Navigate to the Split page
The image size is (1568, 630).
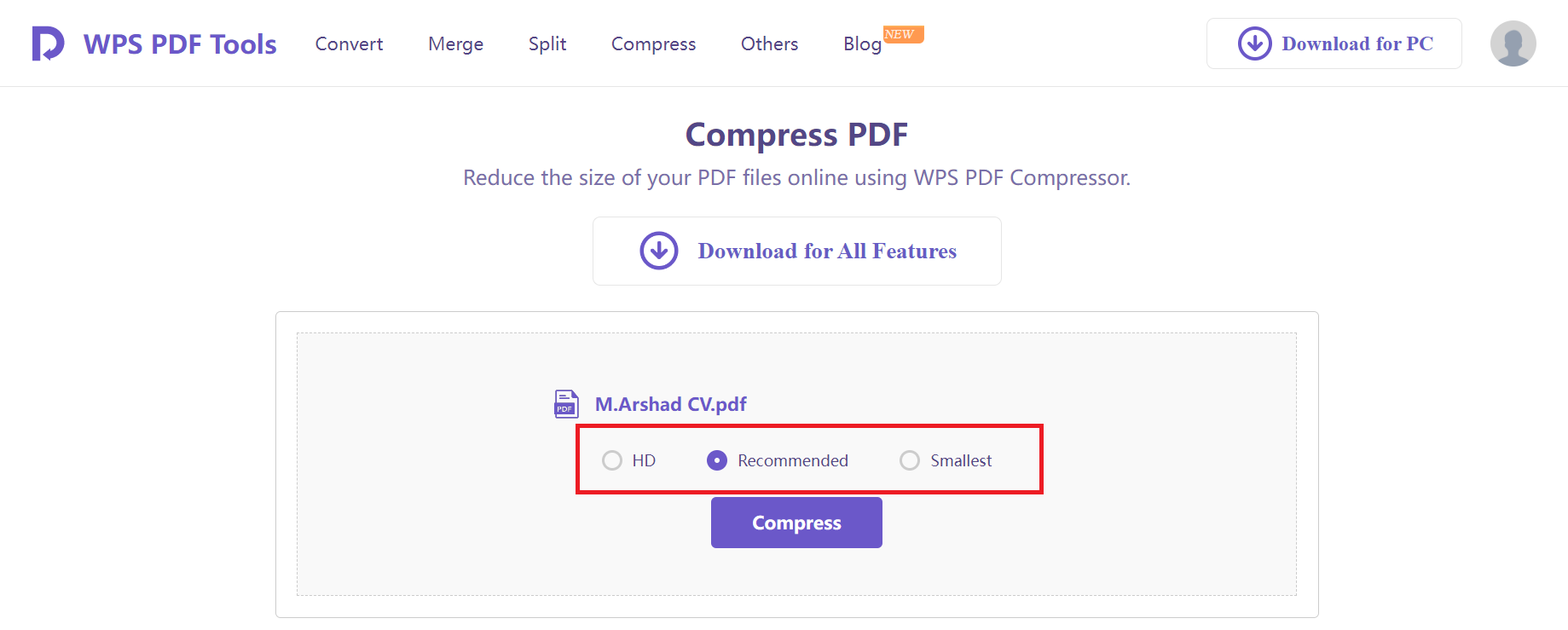click(x=547, y=43)
